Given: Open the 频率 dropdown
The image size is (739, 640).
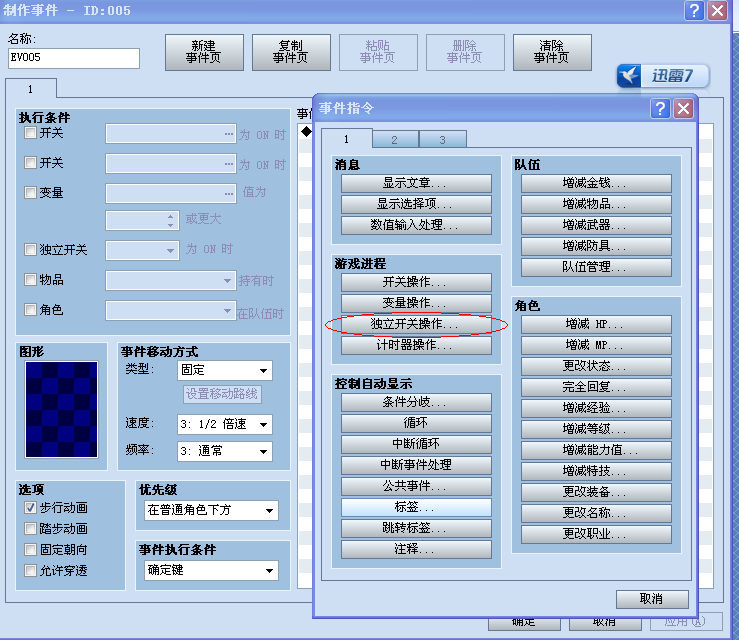Looking at the screenshot, I should pyautogui.click(x=225, y=451).
